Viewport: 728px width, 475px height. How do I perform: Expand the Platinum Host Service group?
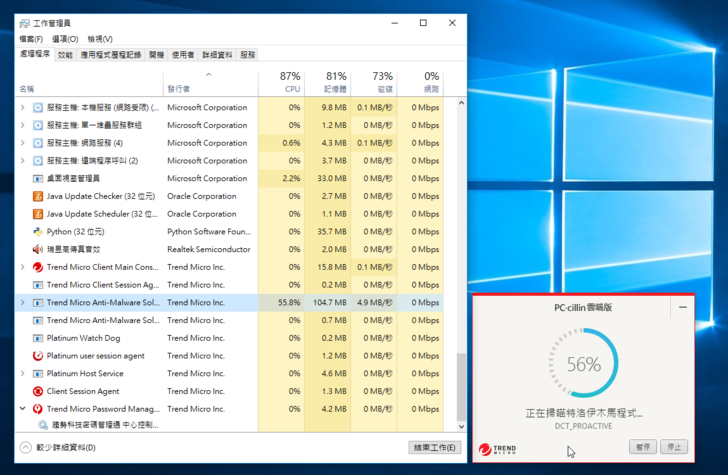(x=23, y=373)
